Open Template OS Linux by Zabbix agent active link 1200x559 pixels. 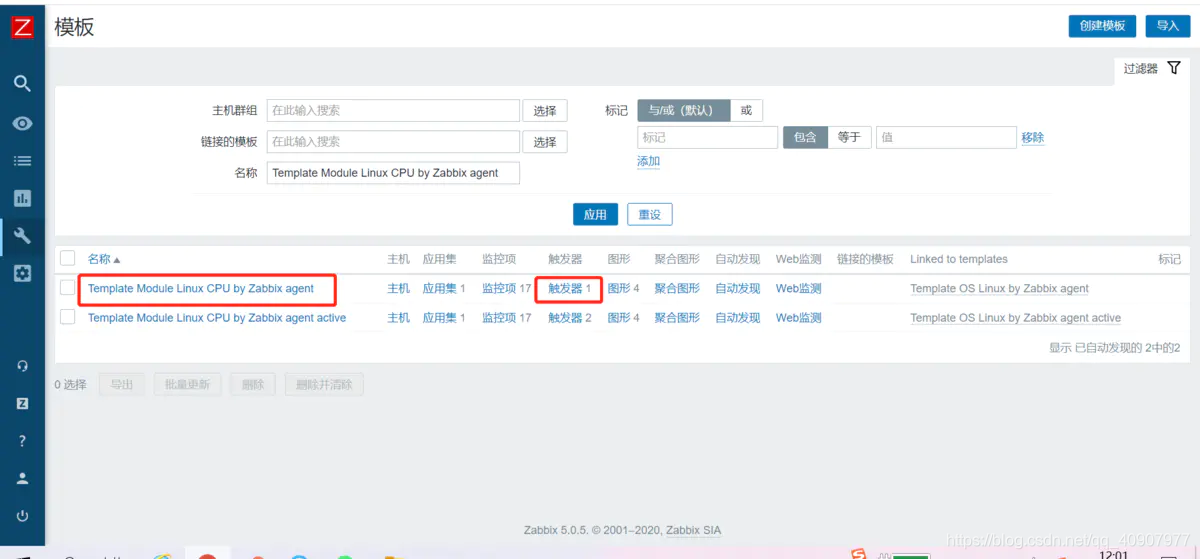[1015, 317]
